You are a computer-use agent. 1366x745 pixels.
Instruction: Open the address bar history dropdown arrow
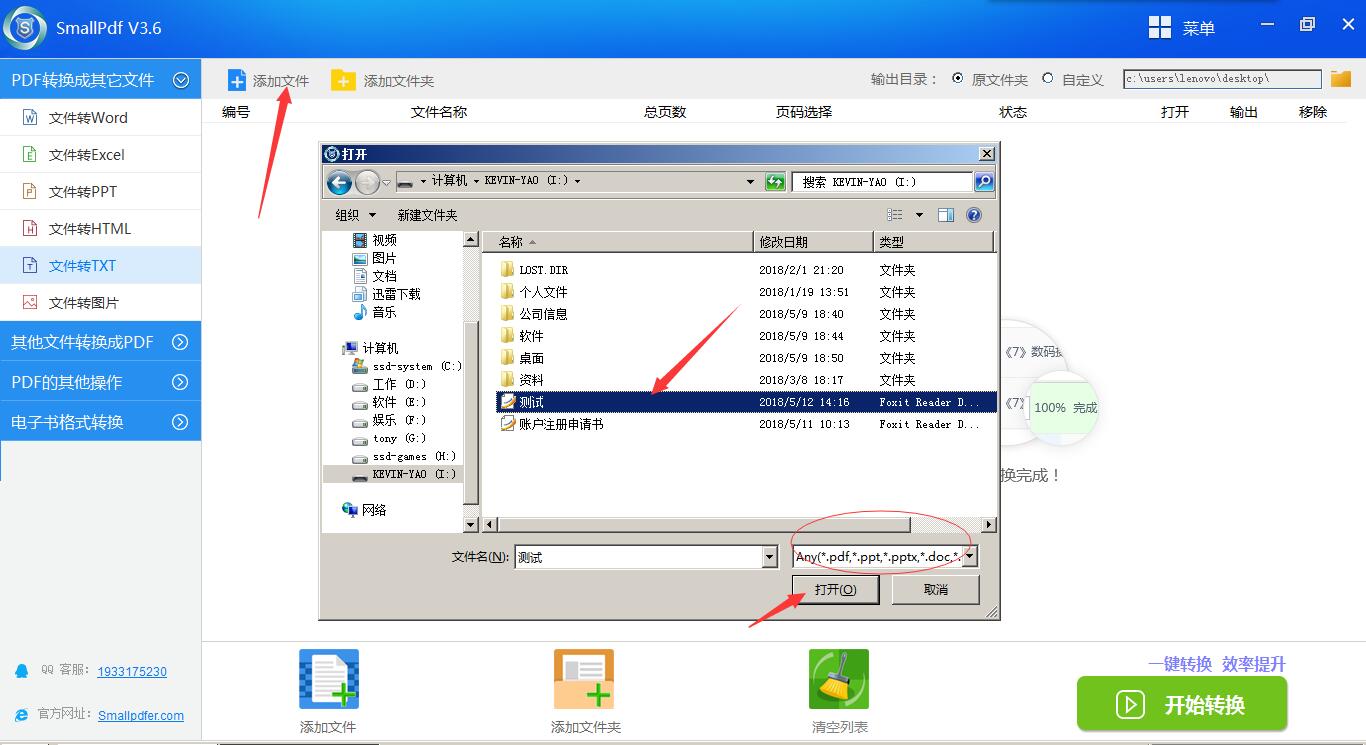[751, 182]
